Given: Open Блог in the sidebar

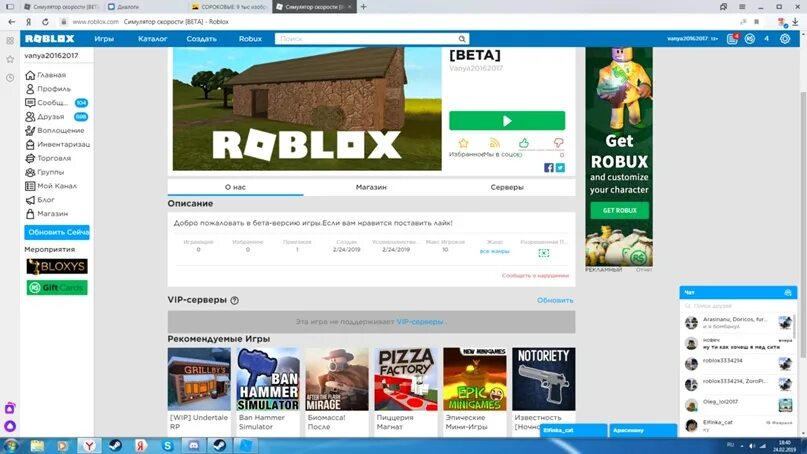Looking at the screenshot, I should pyautogui.click(x=40, y=200).
